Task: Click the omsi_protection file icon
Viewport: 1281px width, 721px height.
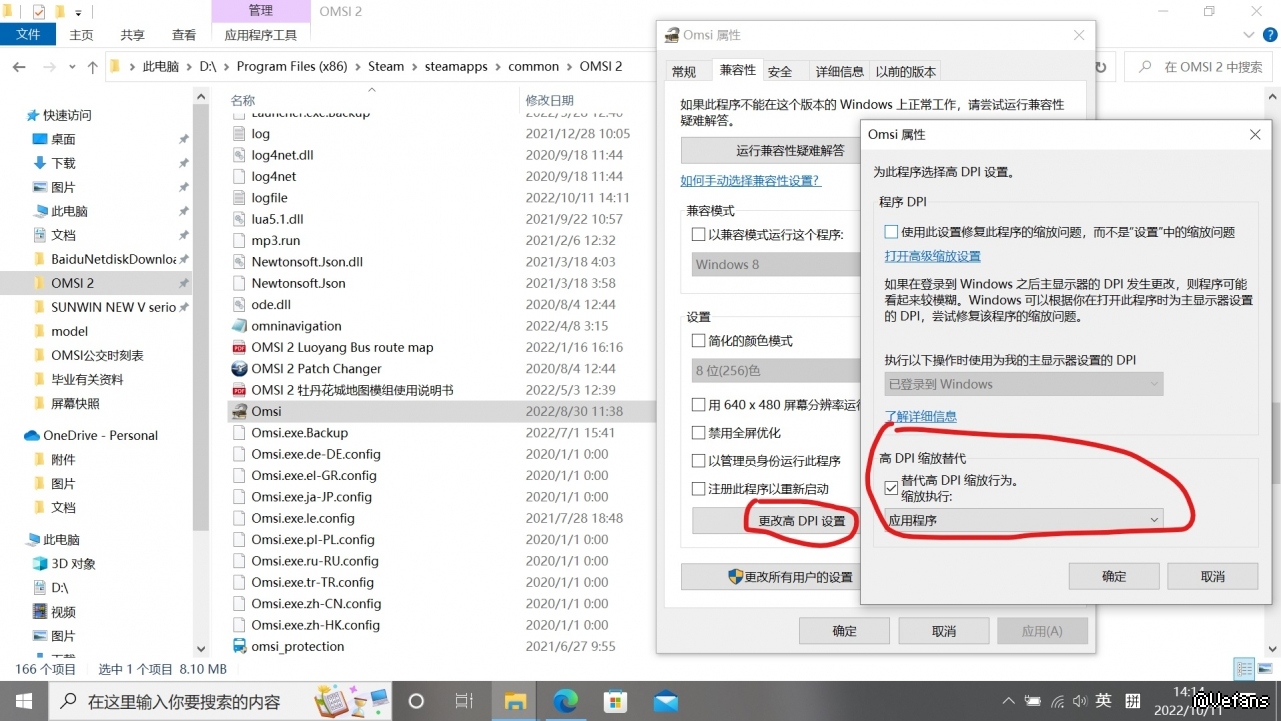Action: point(239,646)
